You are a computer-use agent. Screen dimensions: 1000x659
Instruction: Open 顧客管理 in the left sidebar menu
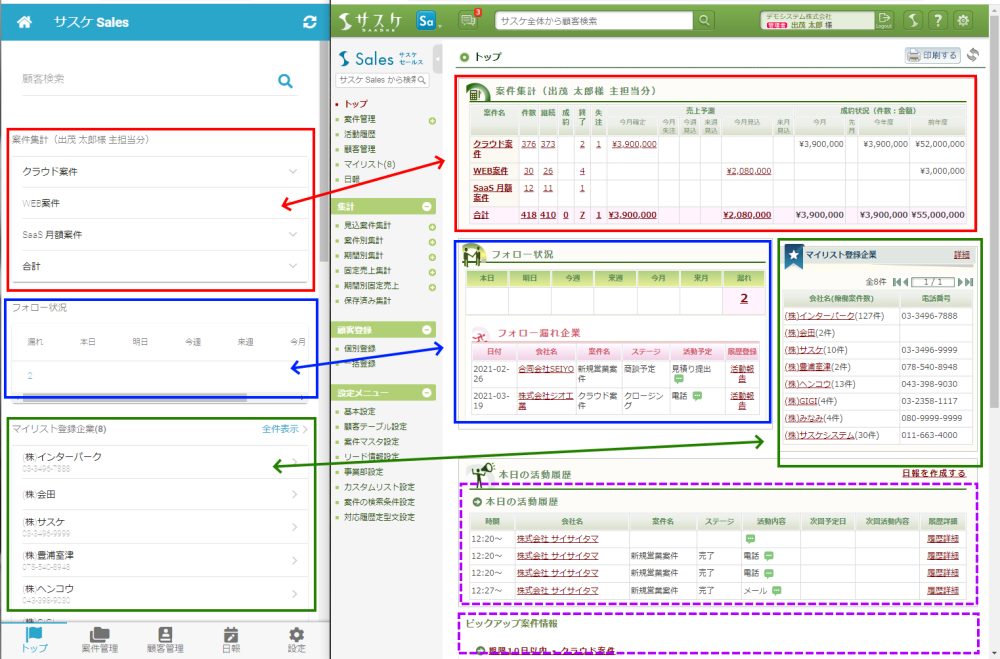click(x=359, y=149)
